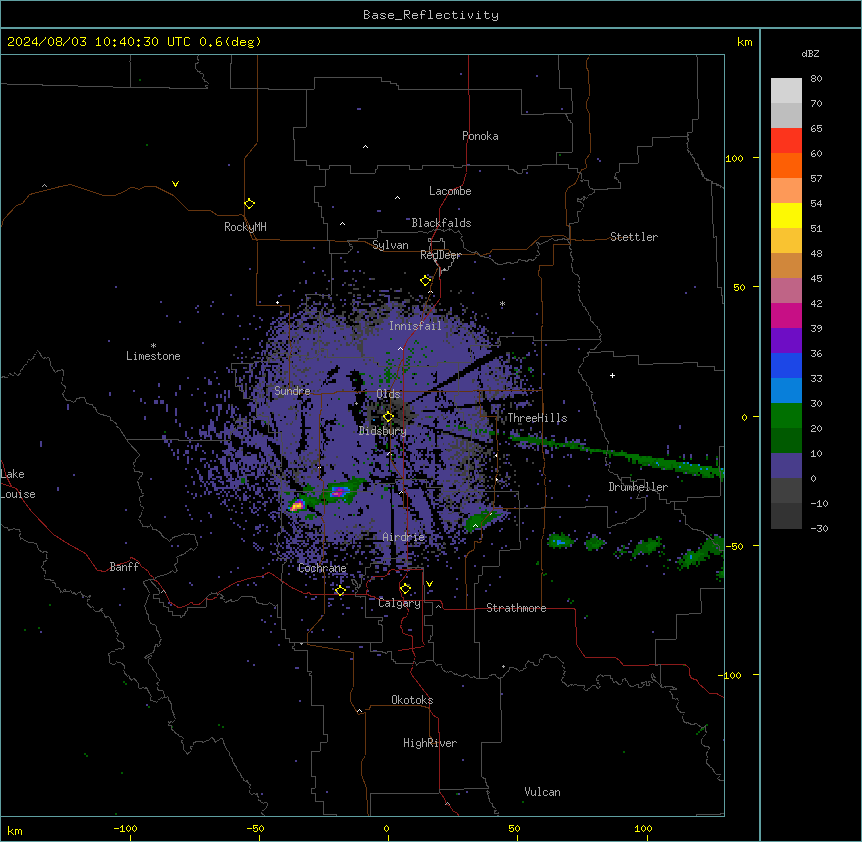
Task: Click the dBZ legend heading
Action: point(810,53)
